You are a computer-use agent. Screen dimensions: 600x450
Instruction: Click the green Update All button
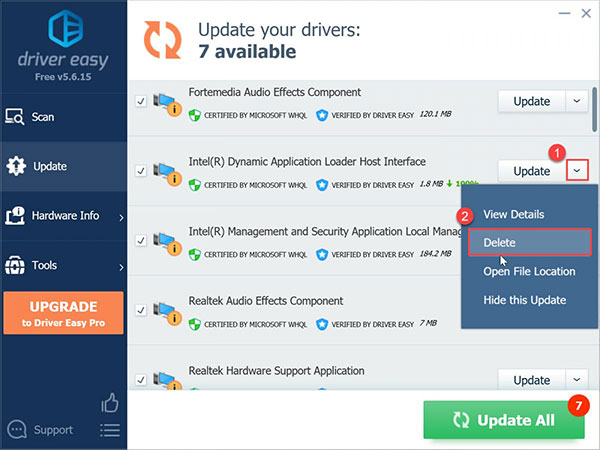504,420
